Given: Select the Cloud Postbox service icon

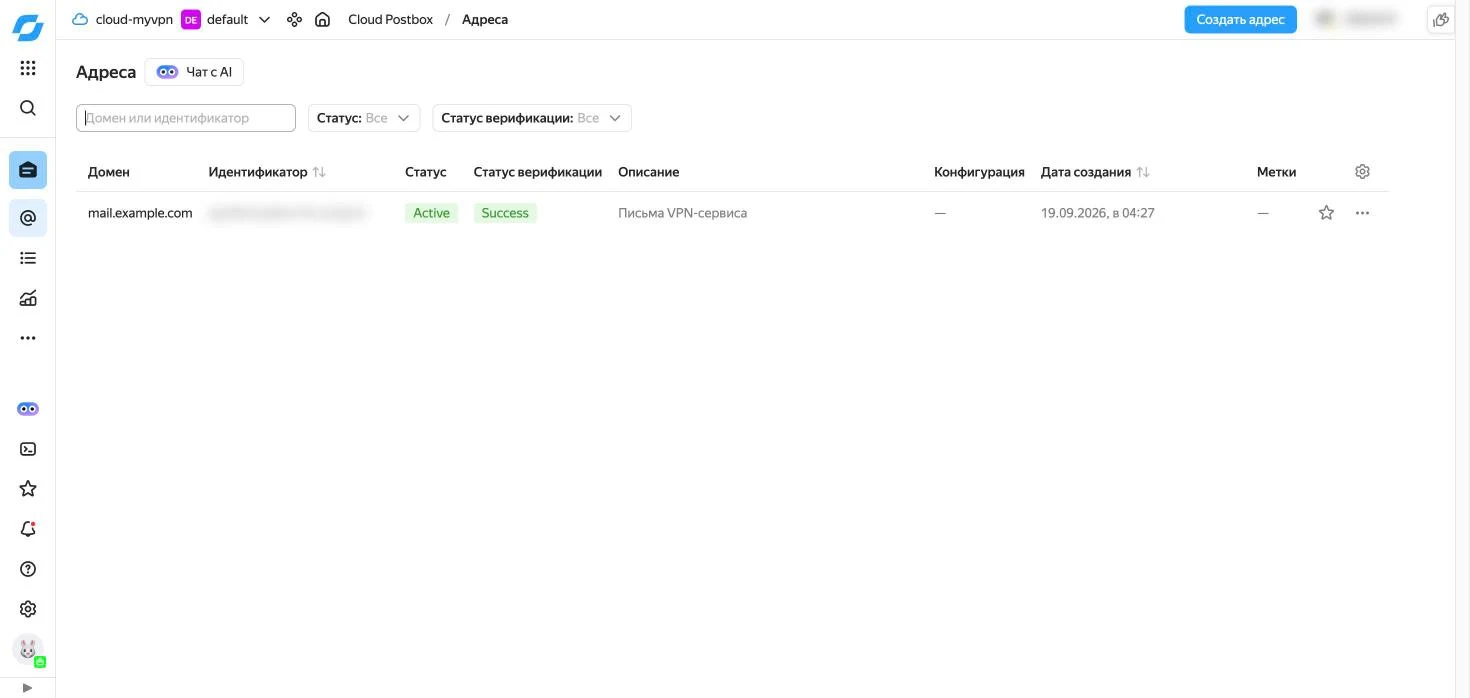Looking at the screenshot, I should (28, 170).
